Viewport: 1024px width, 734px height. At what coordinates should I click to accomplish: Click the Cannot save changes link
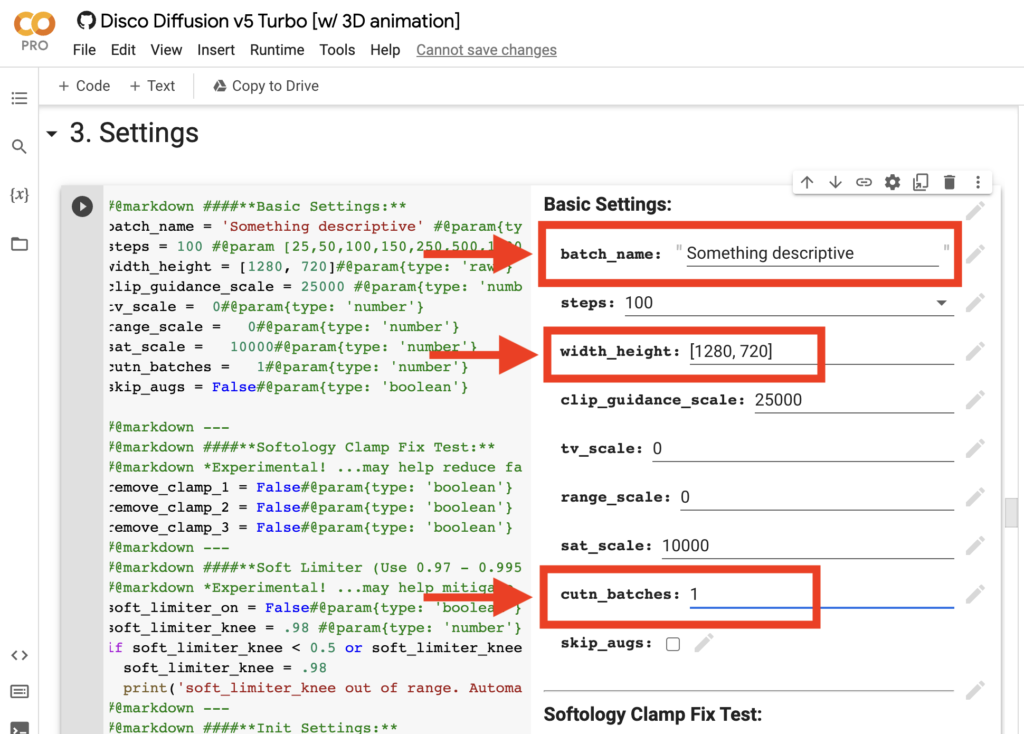click(x=486, y=50)
